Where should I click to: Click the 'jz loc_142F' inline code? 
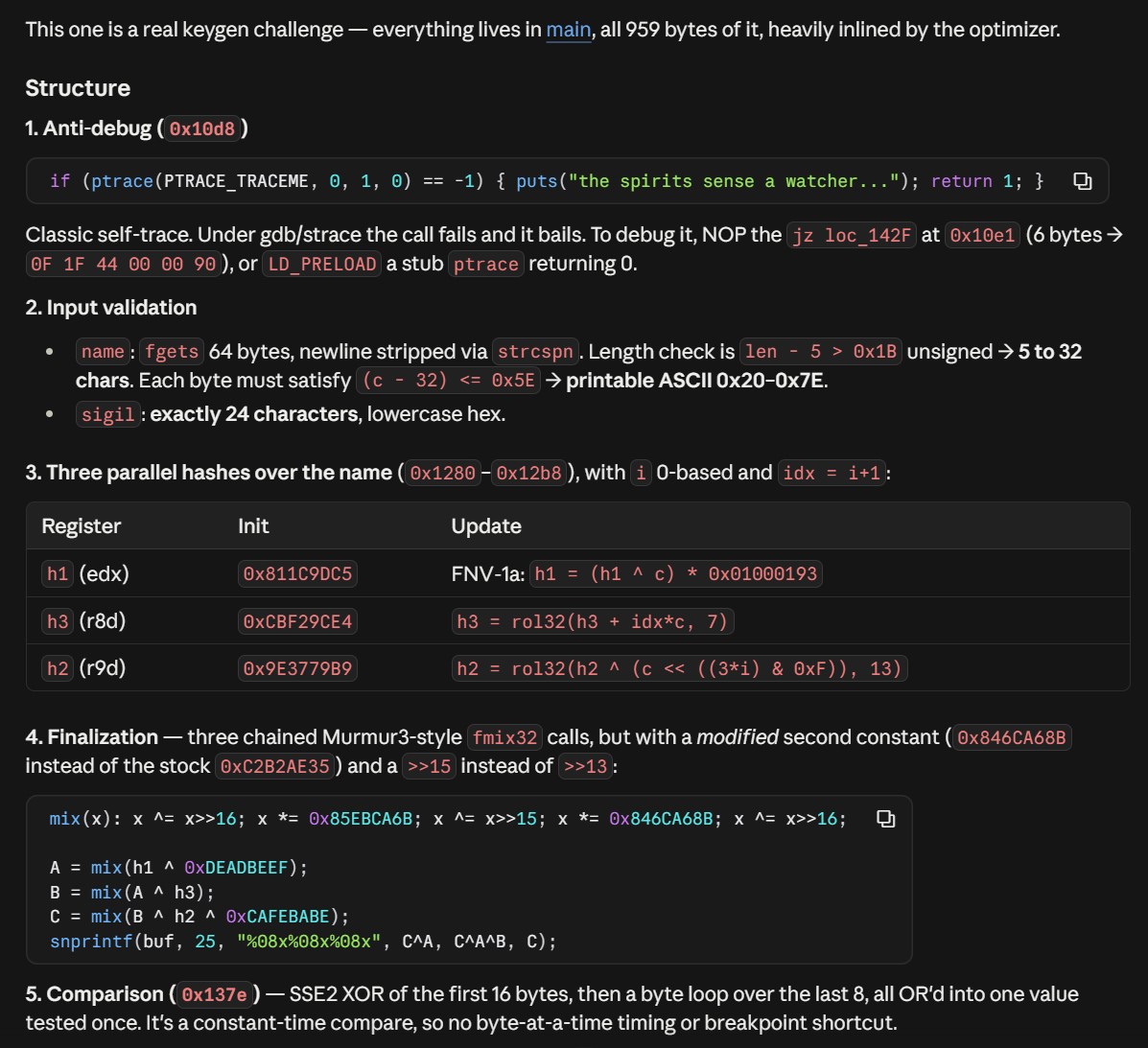coord(852,235)
